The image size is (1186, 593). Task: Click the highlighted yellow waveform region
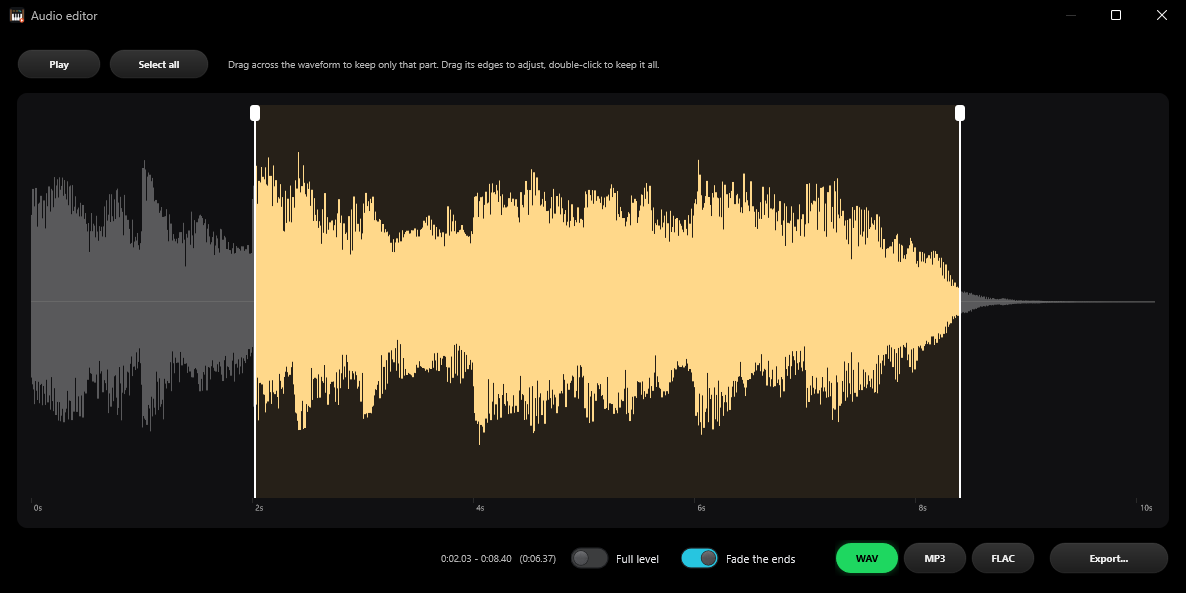click(x=607, y=301)
